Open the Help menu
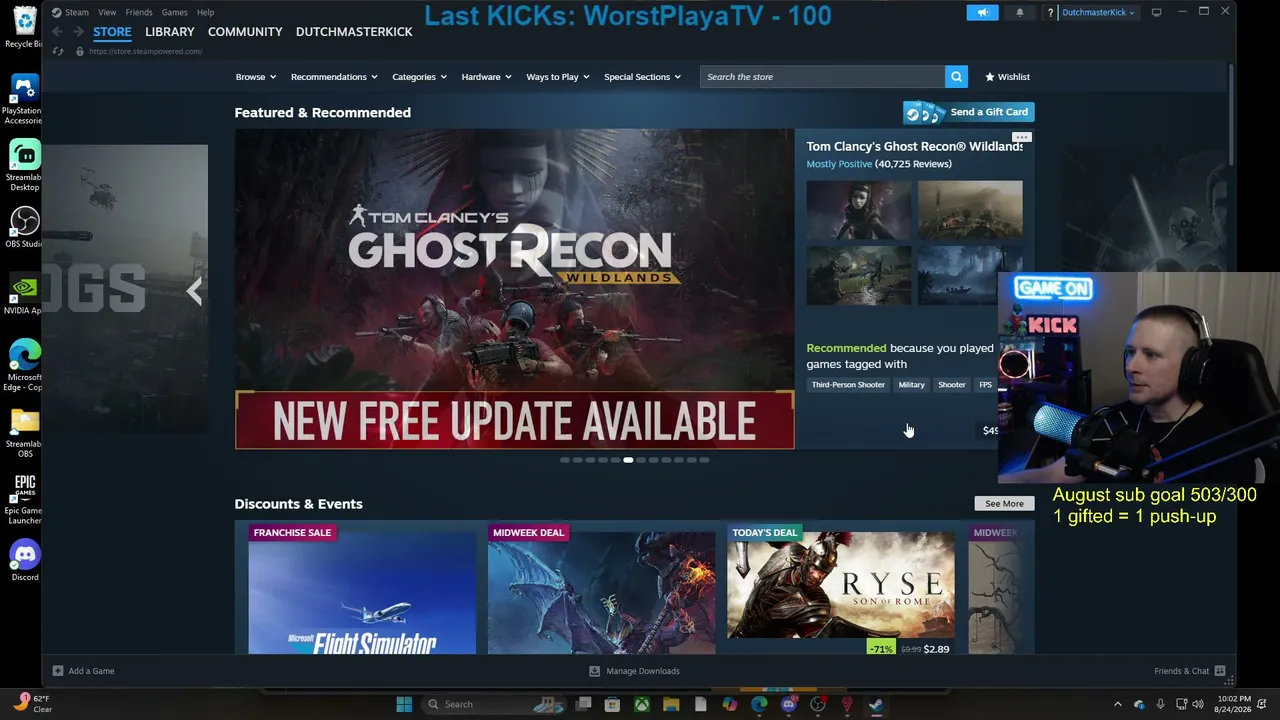Viewport: 1280px width, 720px height. pyautogui.click(x=205, y=12)
